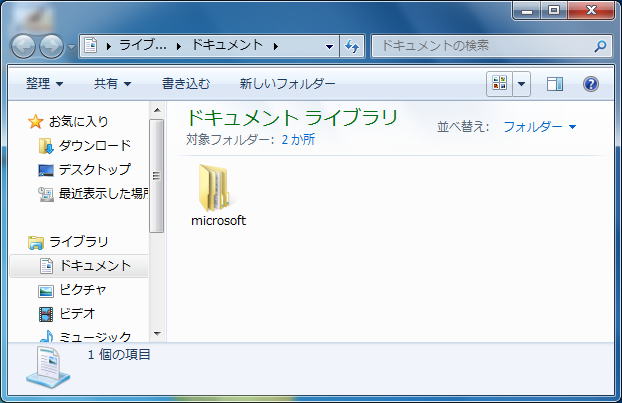The image size is (622, 403).
Task: Click the microsoft folder name label
Action: 219,221
